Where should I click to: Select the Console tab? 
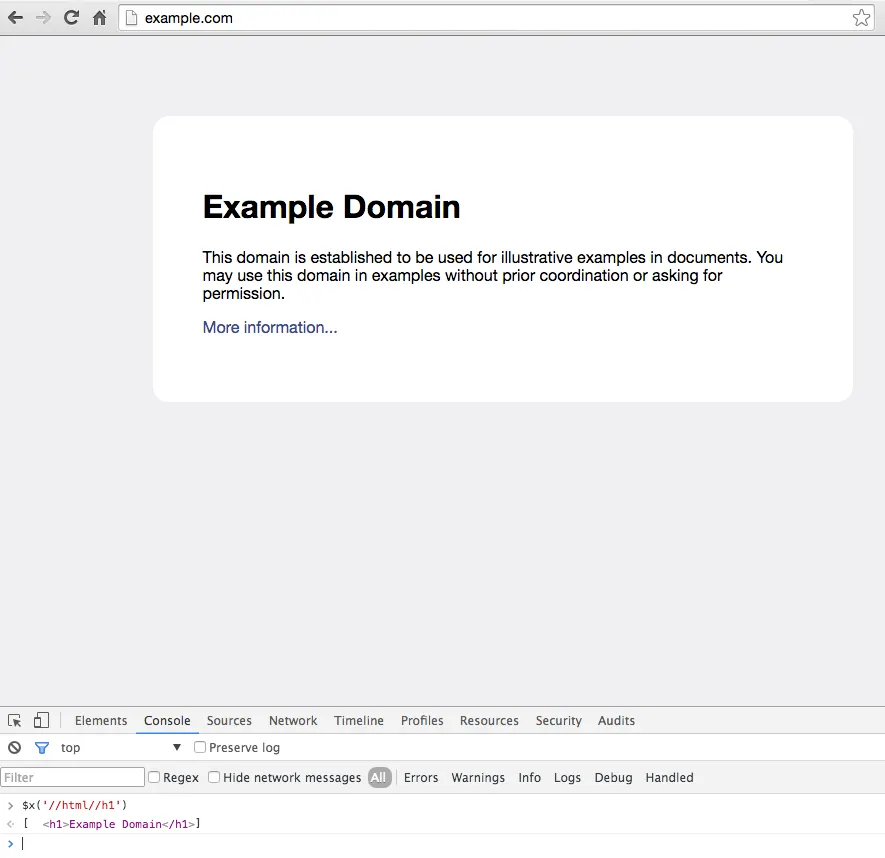(x=167, y=721)
